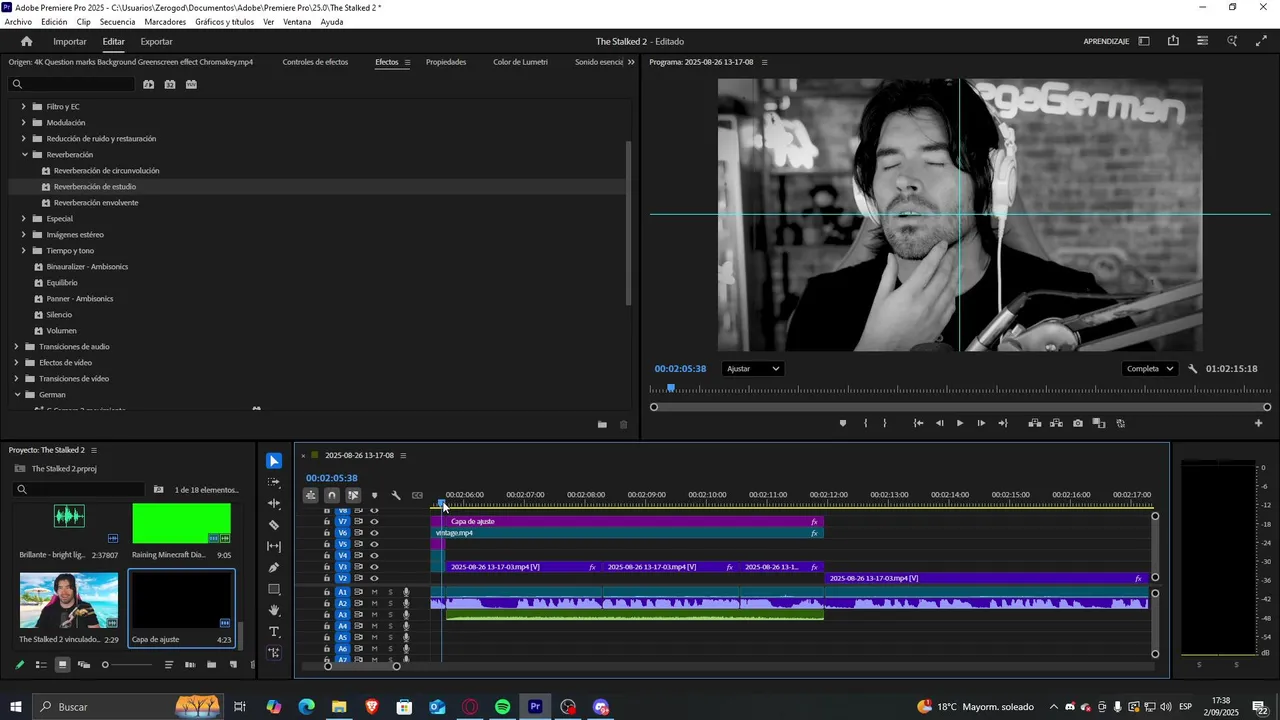Open the Completa playback resolution dropdown
This screenshot has width=1280, height=720.
(1149, 369)
